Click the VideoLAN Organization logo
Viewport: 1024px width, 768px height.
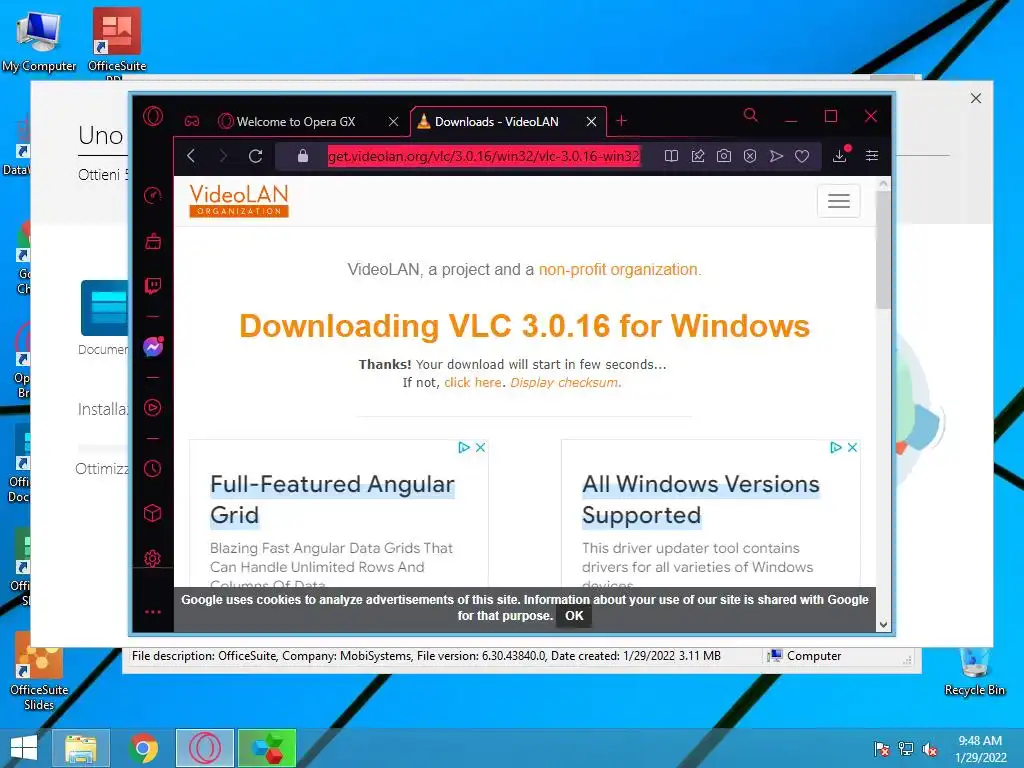(239, 200)
